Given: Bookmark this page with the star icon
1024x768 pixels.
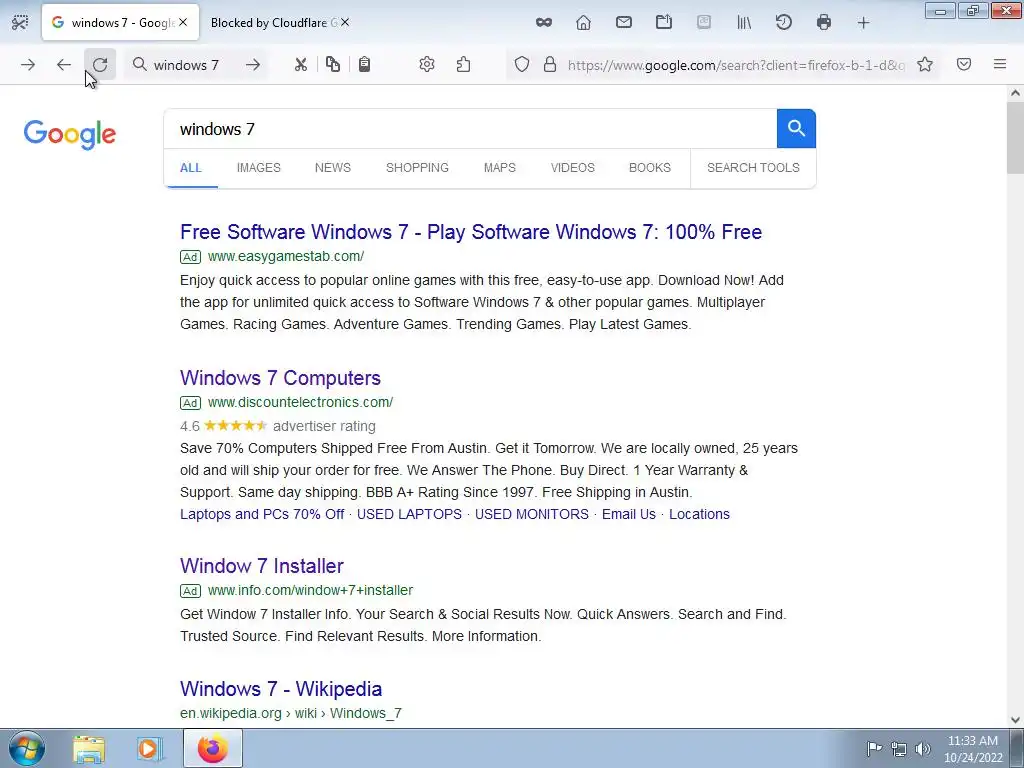Looking at the screenshot, I should pos(925,64).
